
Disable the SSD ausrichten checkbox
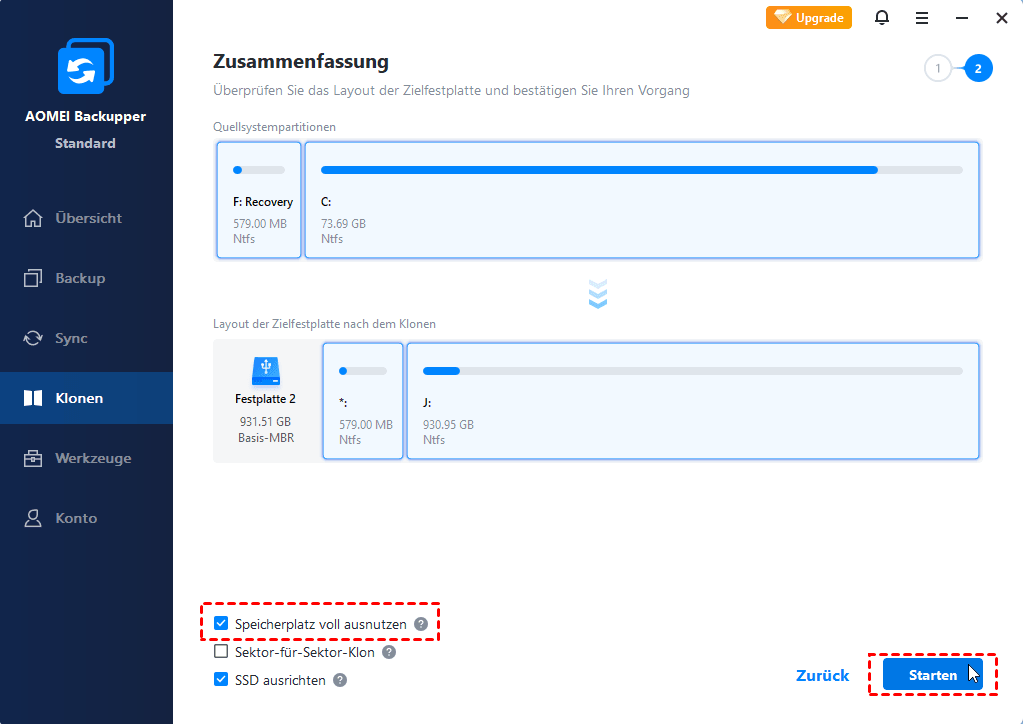tap(222, 680)
